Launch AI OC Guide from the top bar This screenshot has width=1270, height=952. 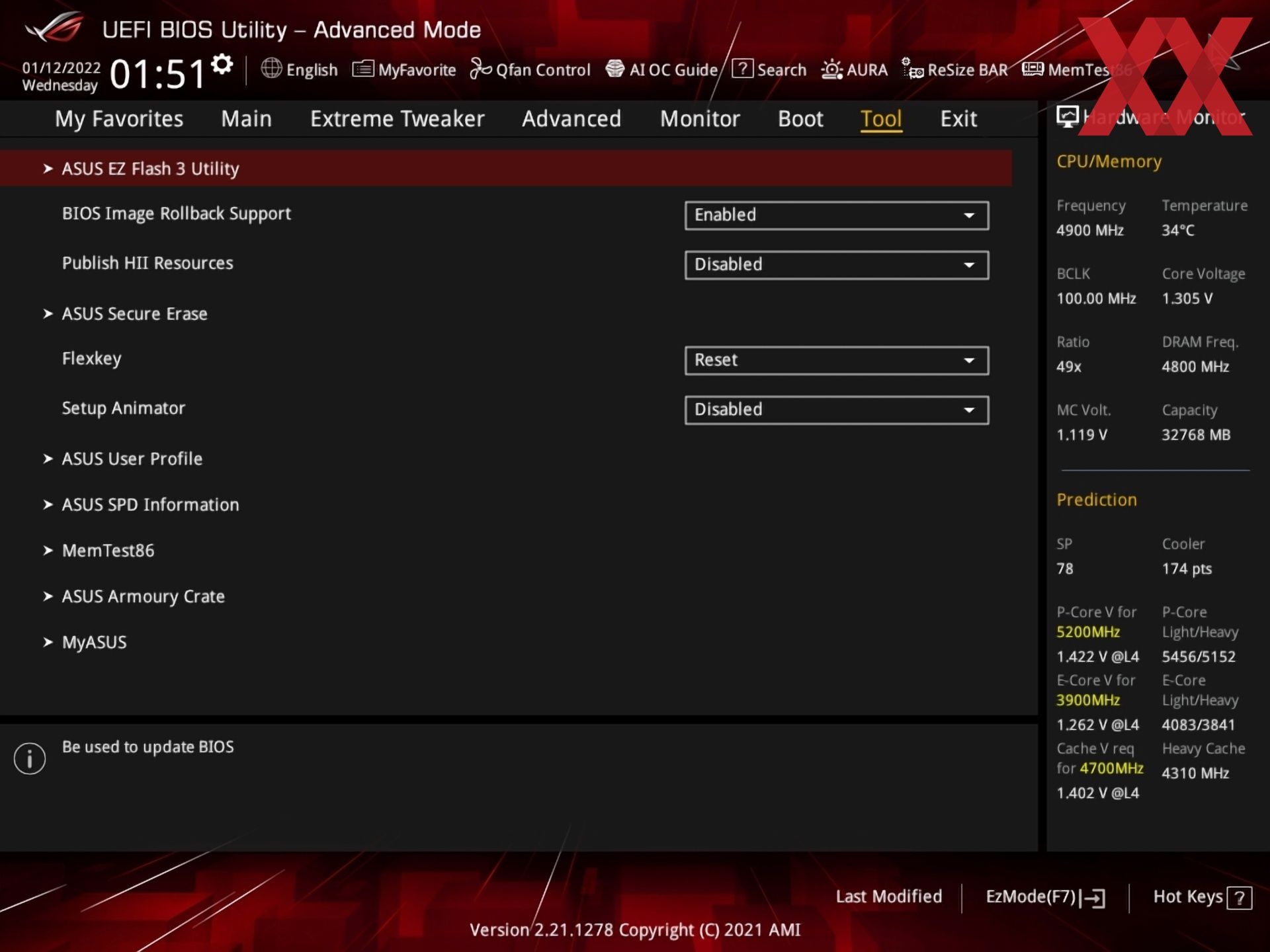click(x=661, y=69)
